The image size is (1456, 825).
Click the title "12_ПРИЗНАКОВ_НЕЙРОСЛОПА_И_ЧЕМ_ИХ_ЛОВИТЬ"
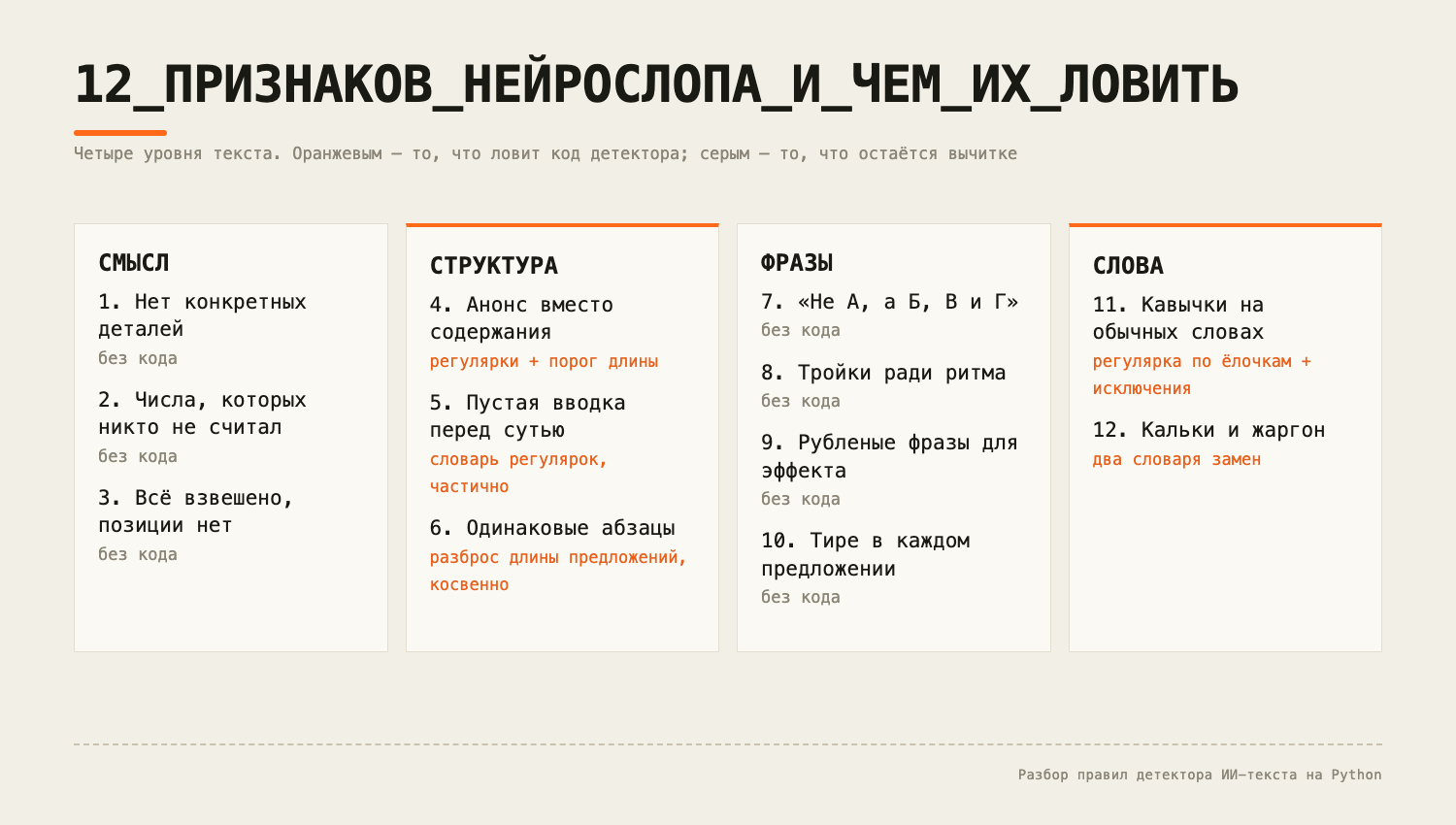(x=656, y=85)
